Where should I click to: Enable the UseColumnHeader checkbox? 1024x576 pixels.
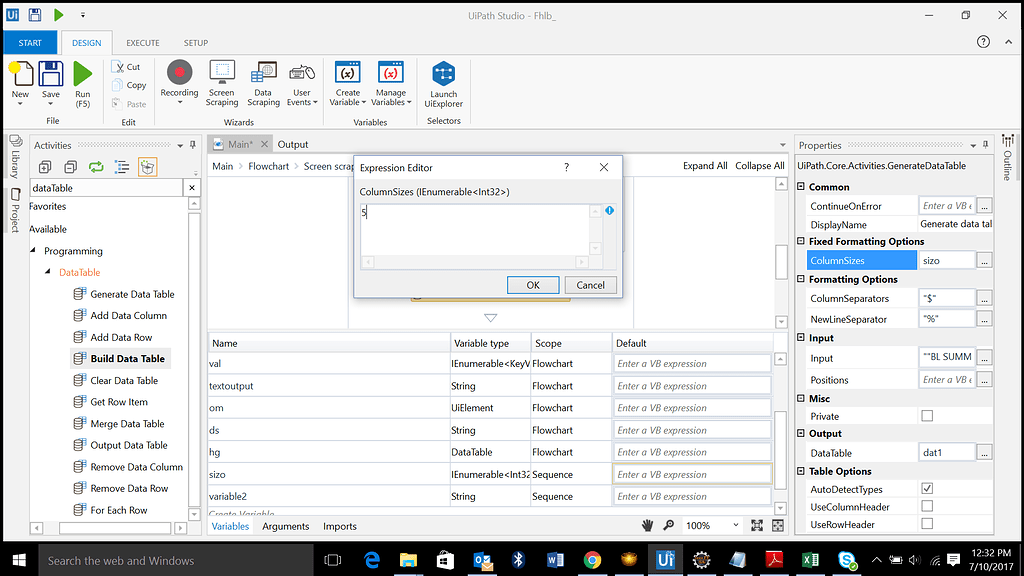point(926,507)
